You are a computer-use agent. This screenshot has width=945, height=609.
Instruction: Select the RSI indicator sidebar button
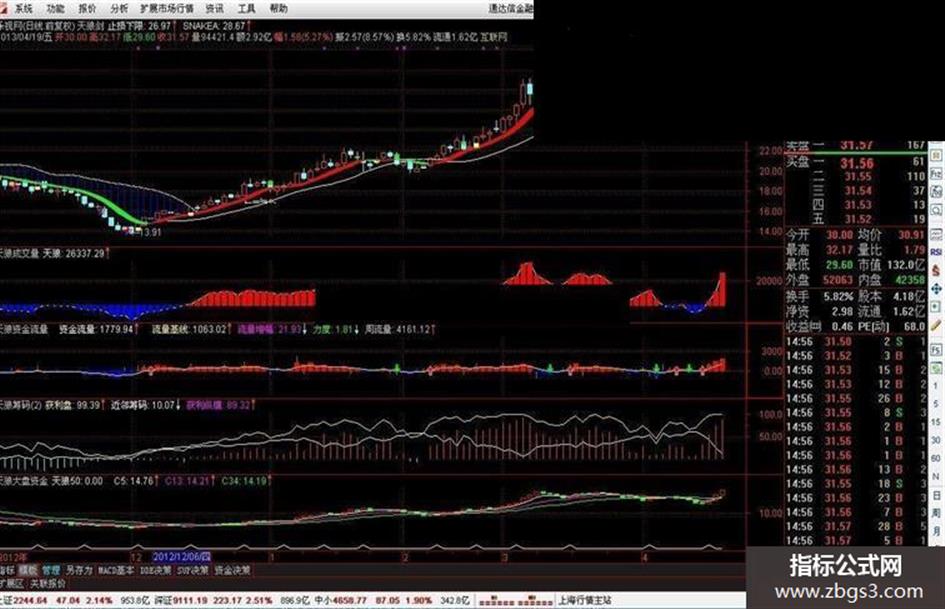tap(937, 252)
